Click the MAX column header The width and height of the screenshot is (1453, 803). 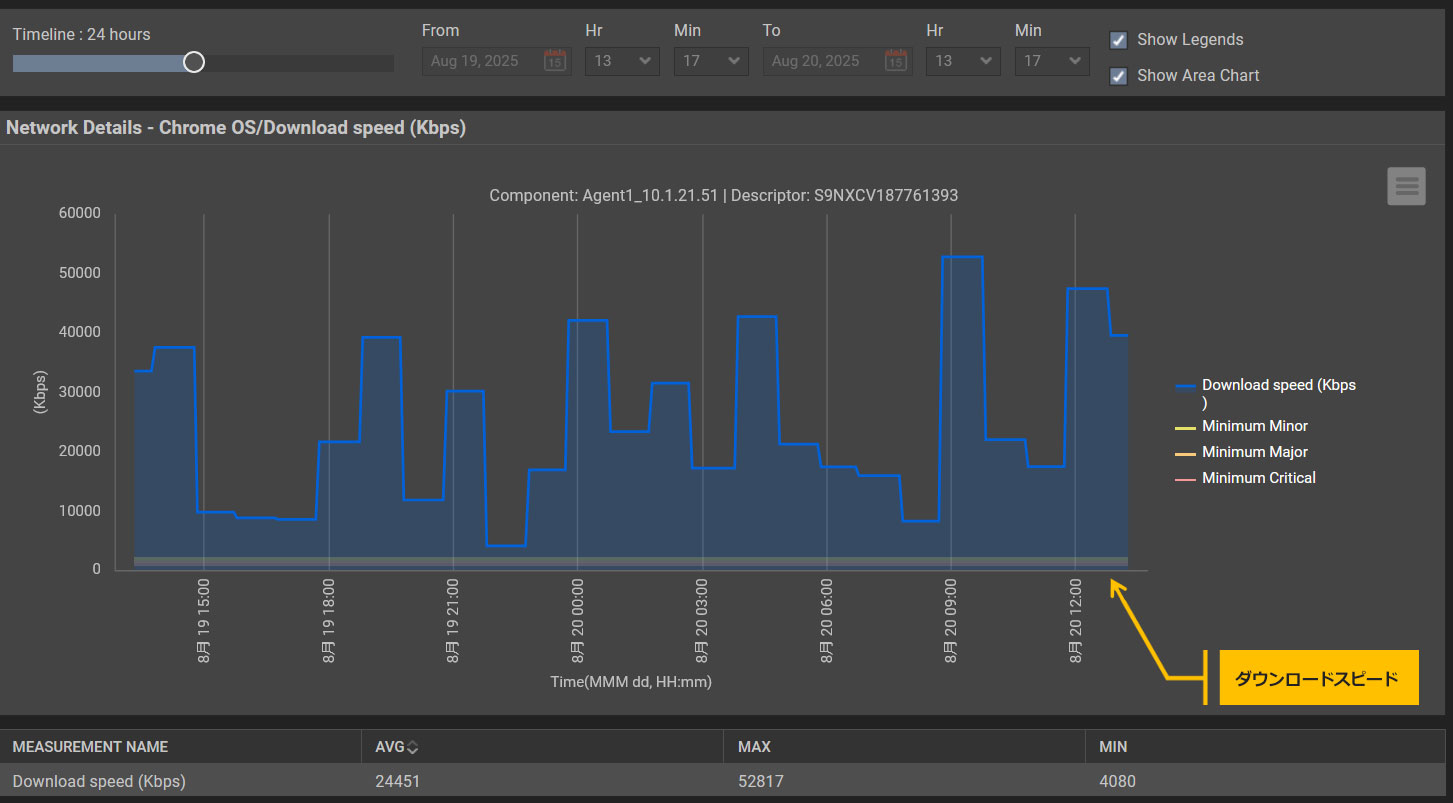pos(754,747)
